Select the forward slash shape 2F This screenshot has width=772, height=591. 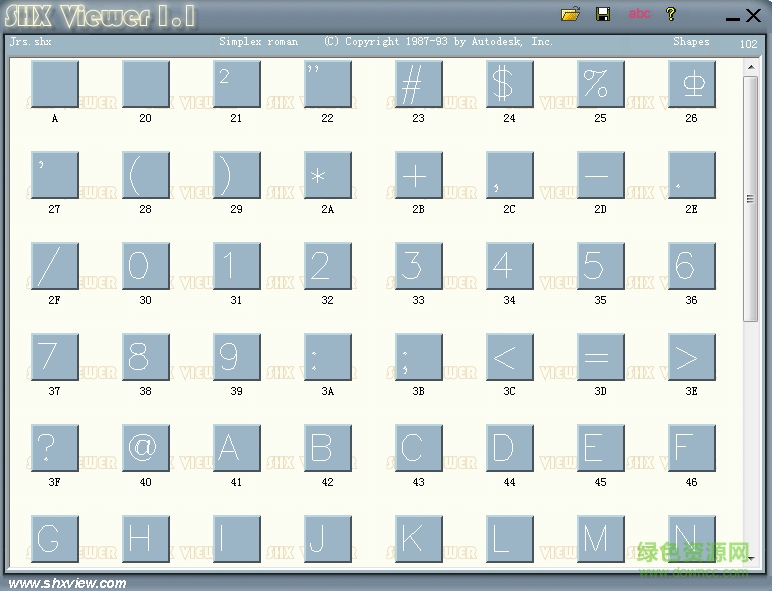point(55,266)
